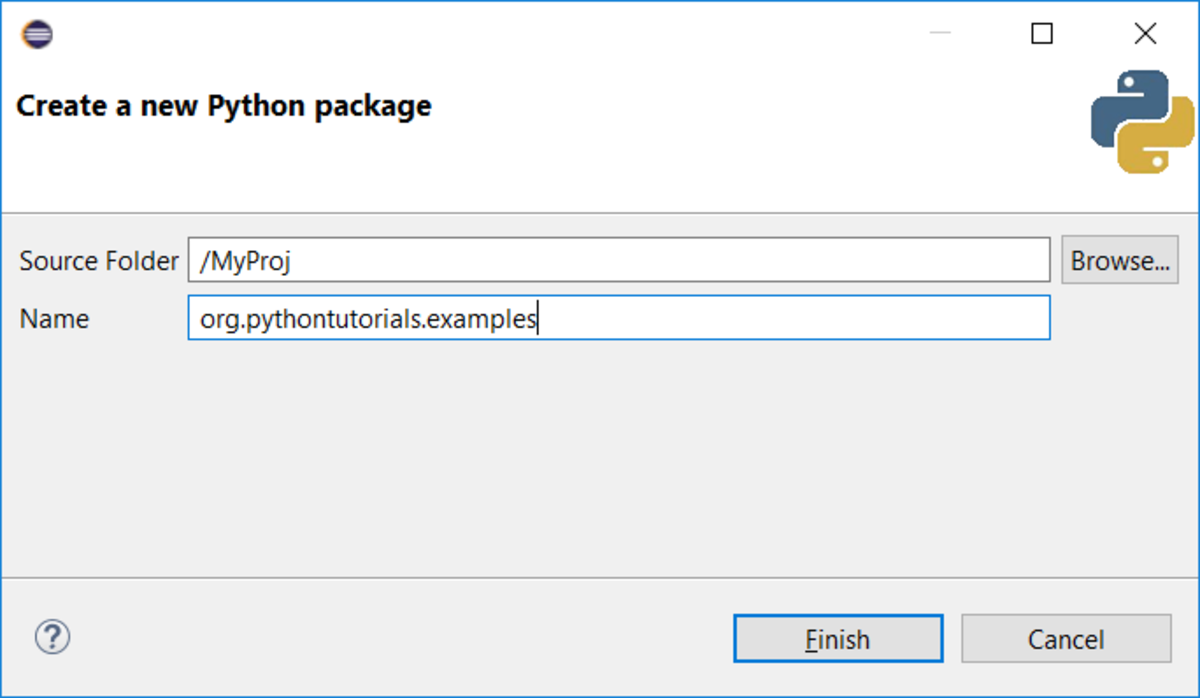1200x698 pixels.
Task: Click the "Name" field label
Action: pyautogui.click(x=54, y=319)
